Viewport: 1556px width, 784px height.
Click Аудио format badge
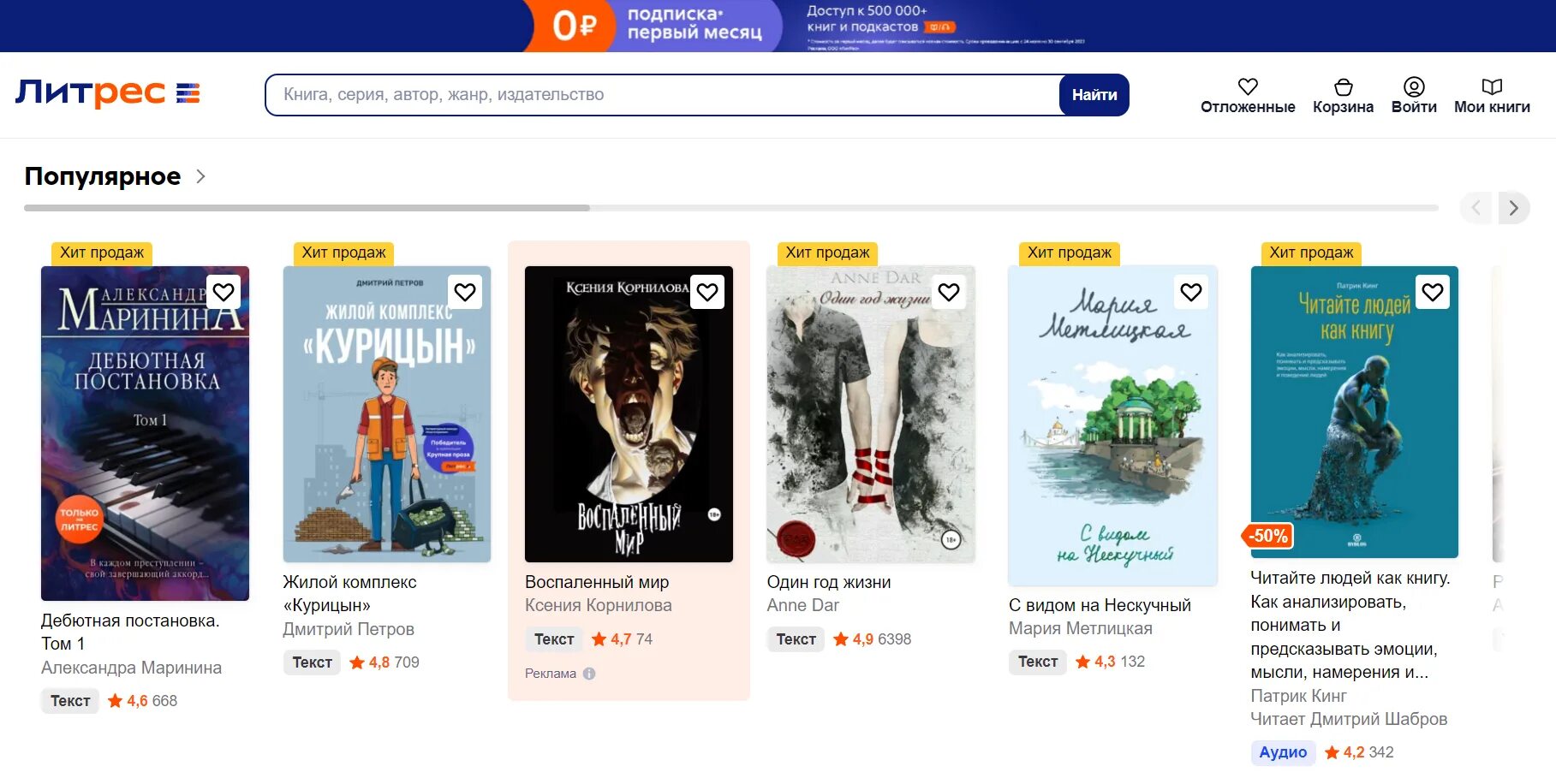pos(1283,752)
